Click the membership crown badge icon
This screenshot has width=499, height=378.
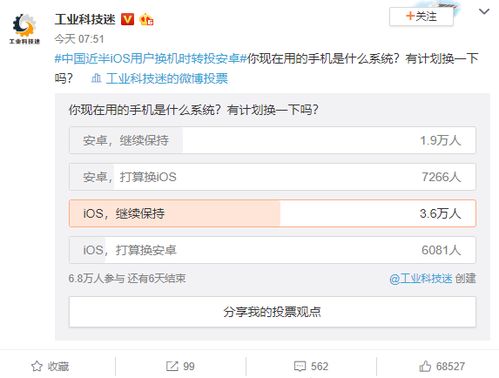pos(147,20)
